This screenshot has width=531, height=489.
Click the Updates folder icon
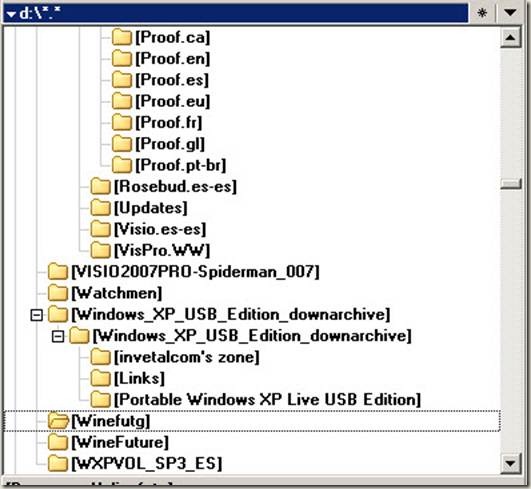point(101,208)
